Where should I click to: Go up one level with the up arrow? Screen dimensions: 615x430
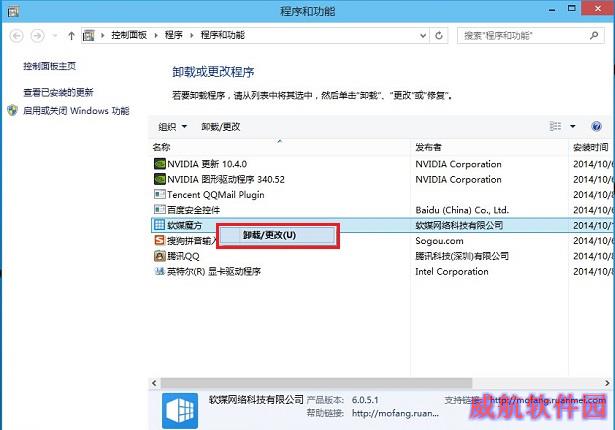pos(71,36)
